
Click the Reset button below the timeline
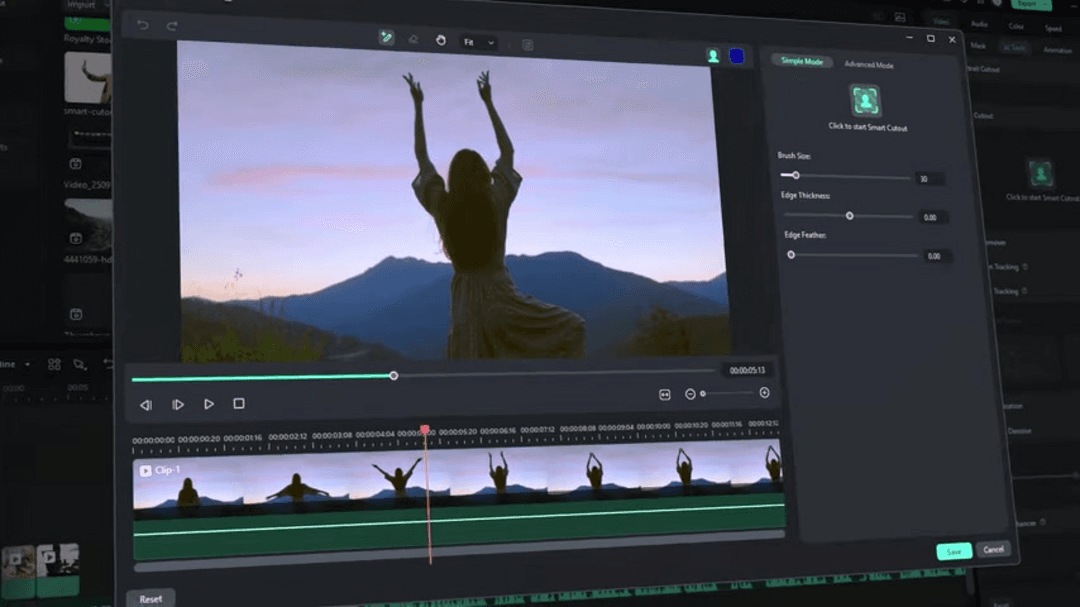point(150,597)
